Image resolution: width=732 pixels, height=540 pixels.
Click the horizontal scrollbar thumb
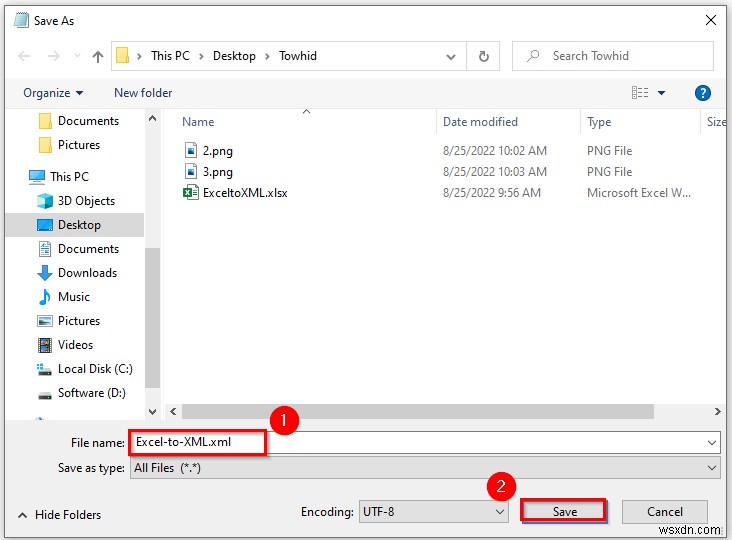point(418,411)
